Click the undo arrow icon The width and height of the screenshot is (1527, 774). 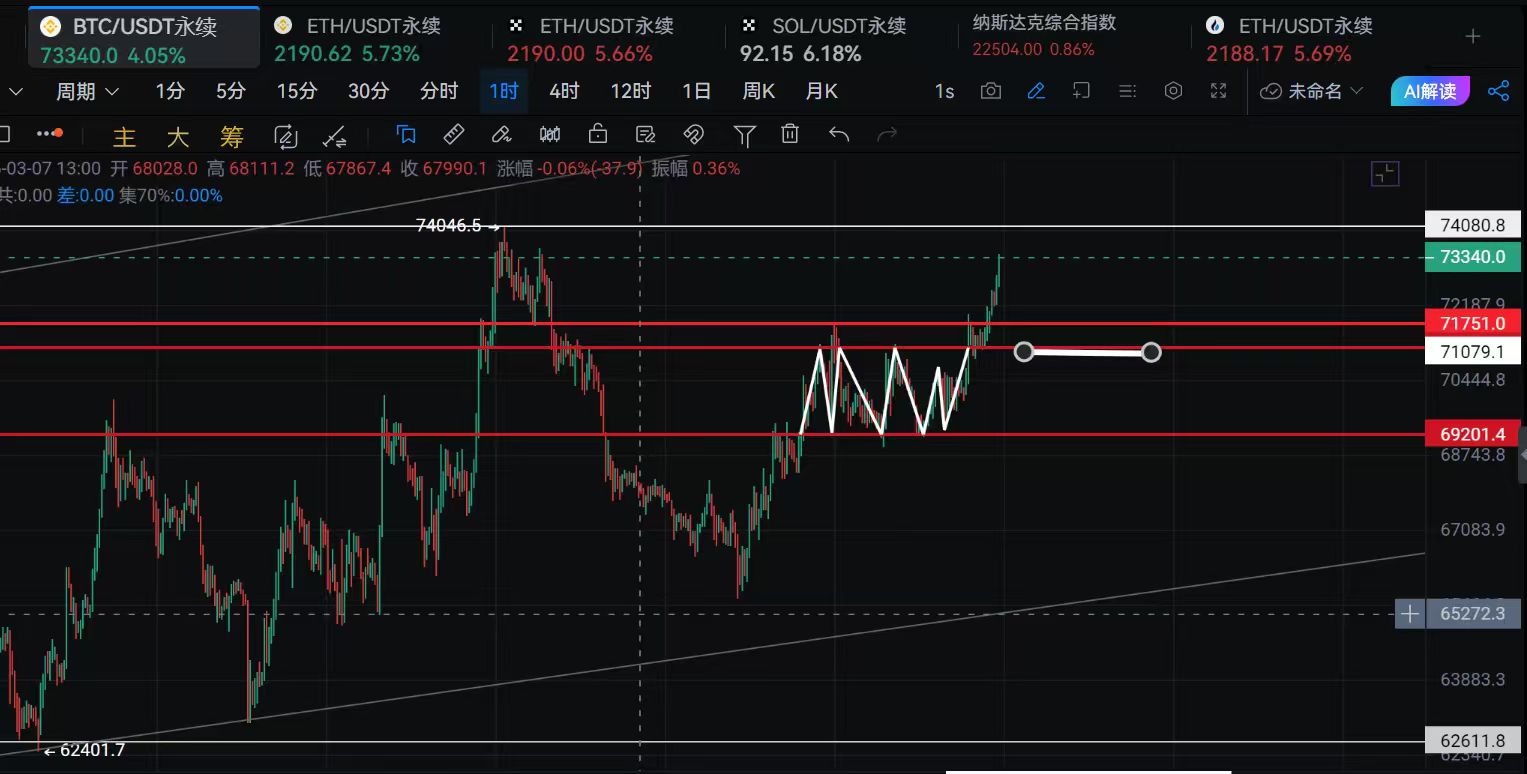click(839, 134)
